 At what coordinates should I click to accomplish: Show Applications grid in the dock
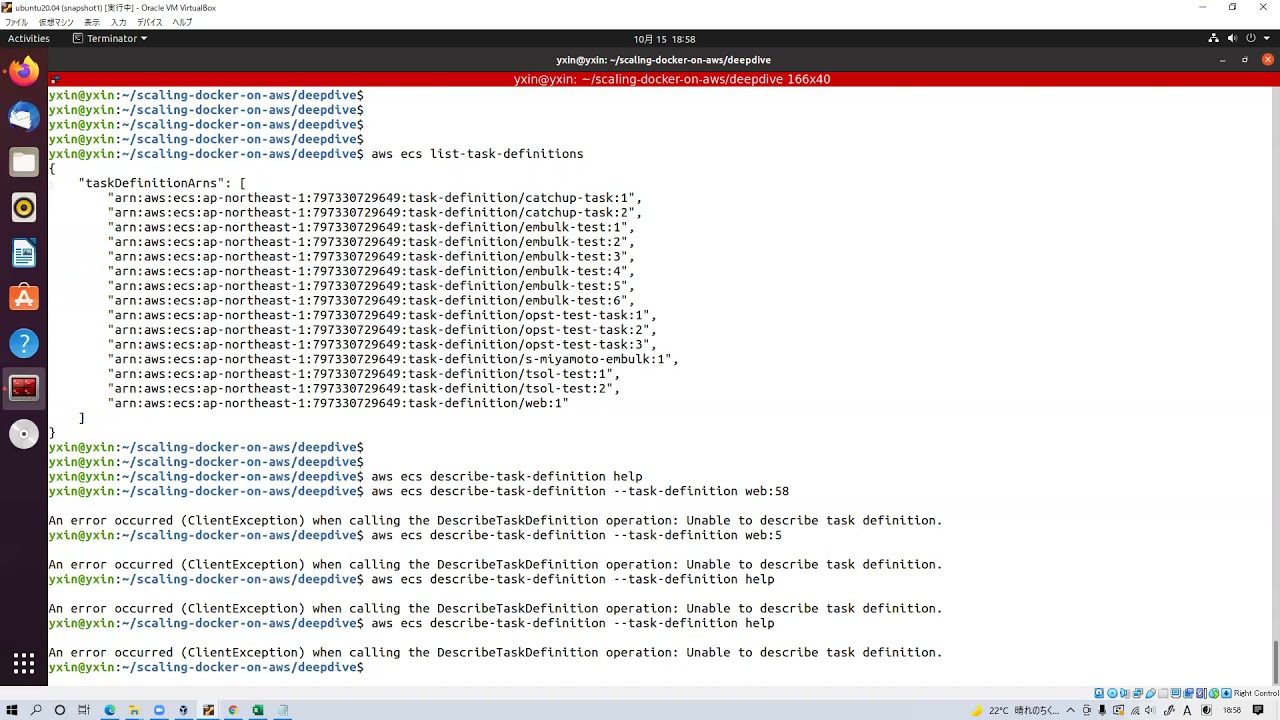[x=24, y=663]
